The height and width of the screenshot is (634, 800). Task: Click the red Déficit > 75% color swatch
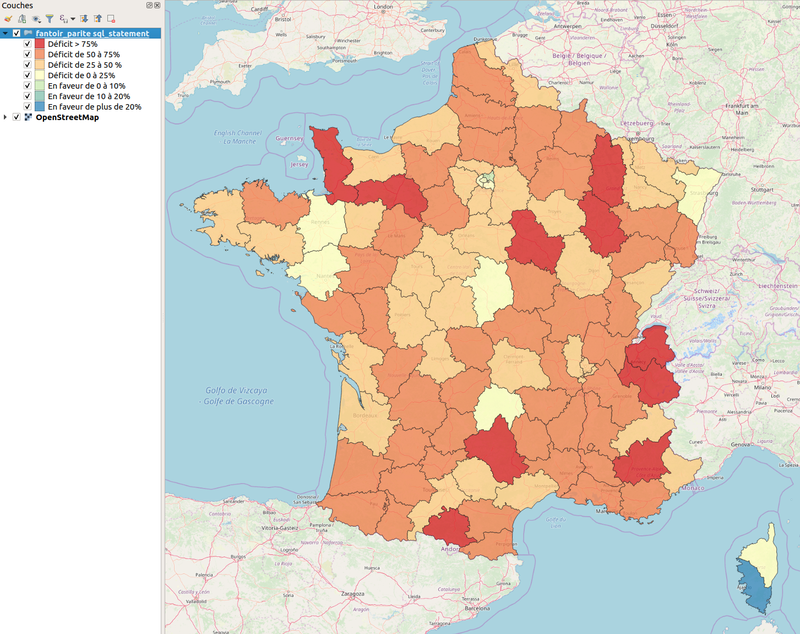(x=39, y=44)
